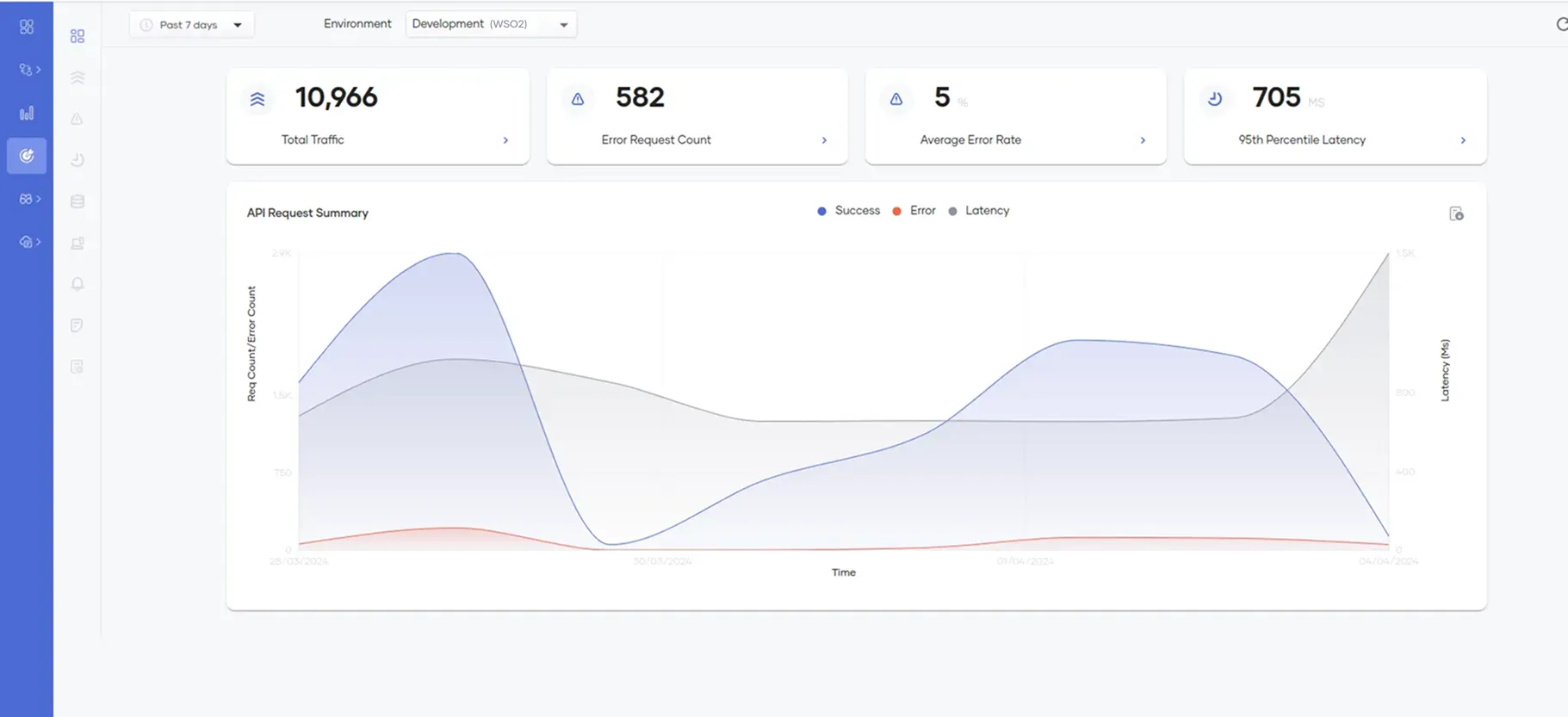Expand the chevron beside the binoculars sidebar icon
Screen dimensions: 1568x717
tap(39, 199)
